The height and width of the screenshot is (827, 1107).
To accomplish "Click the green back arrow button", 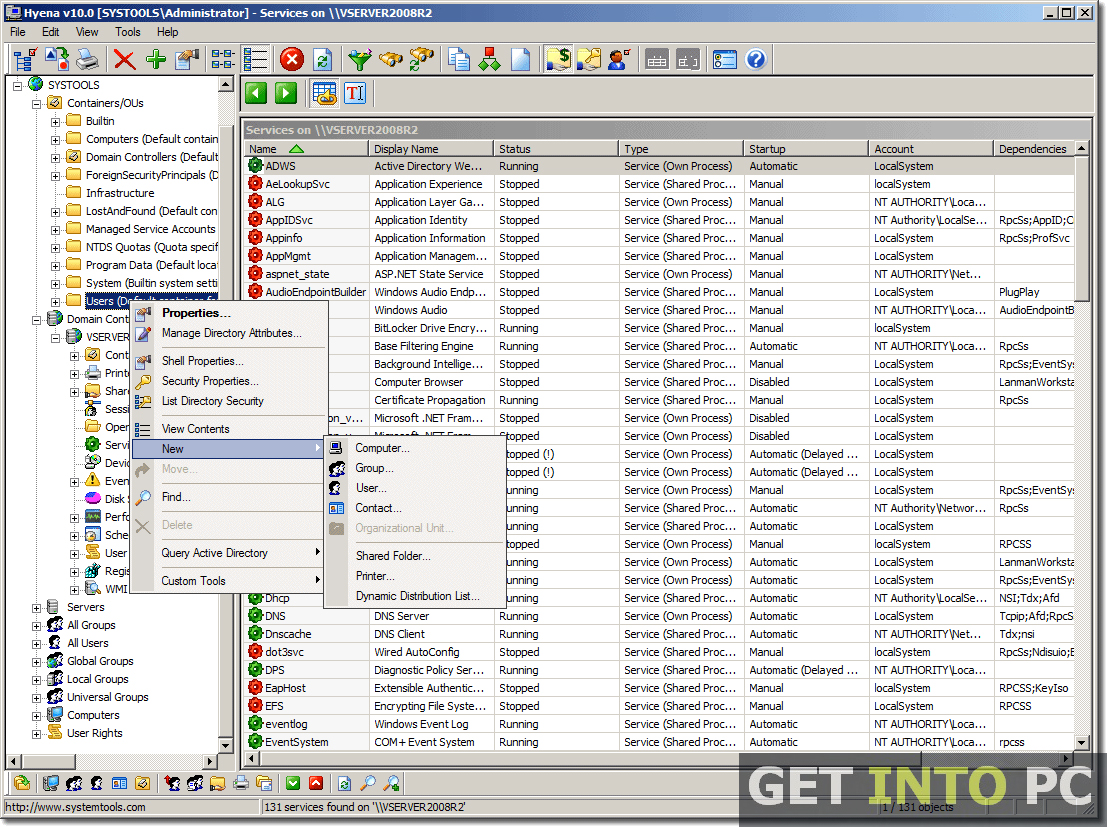I will click(256, 93).
